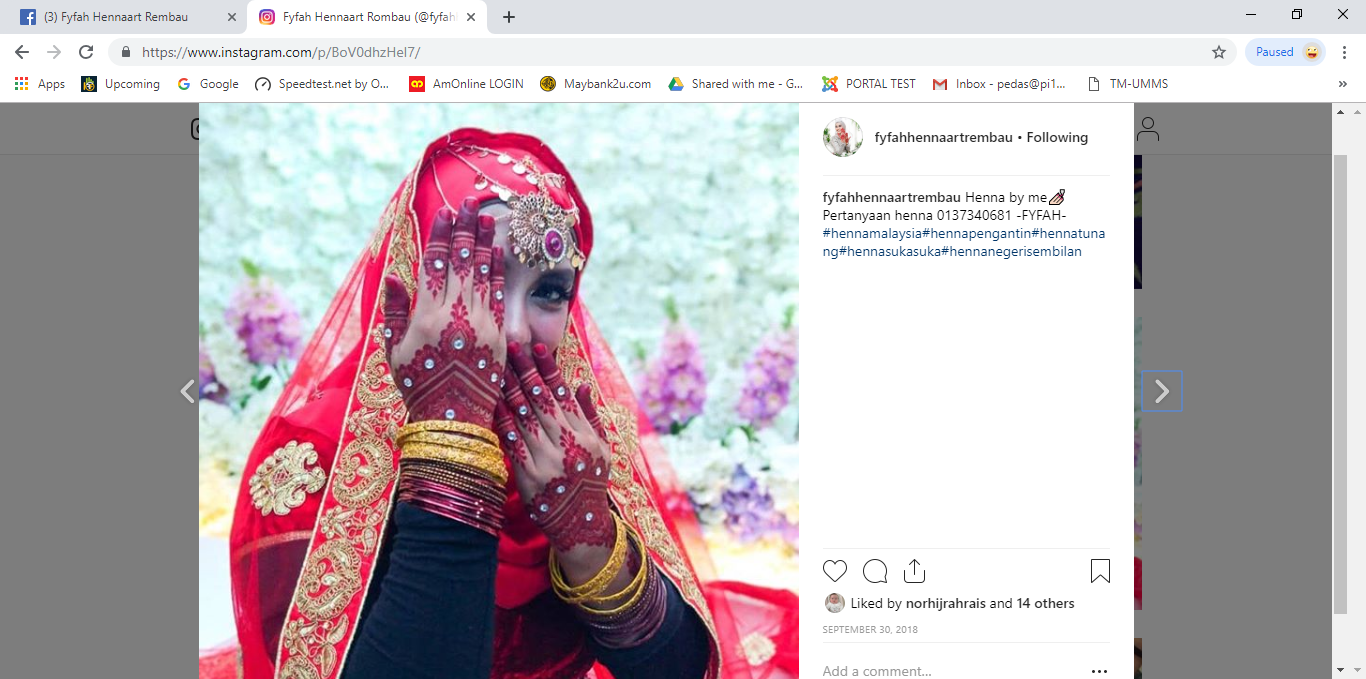Open the Instagram profile icon in header
The image size is (1366, 679).
pyautogui.click(x=1148, y=129)
